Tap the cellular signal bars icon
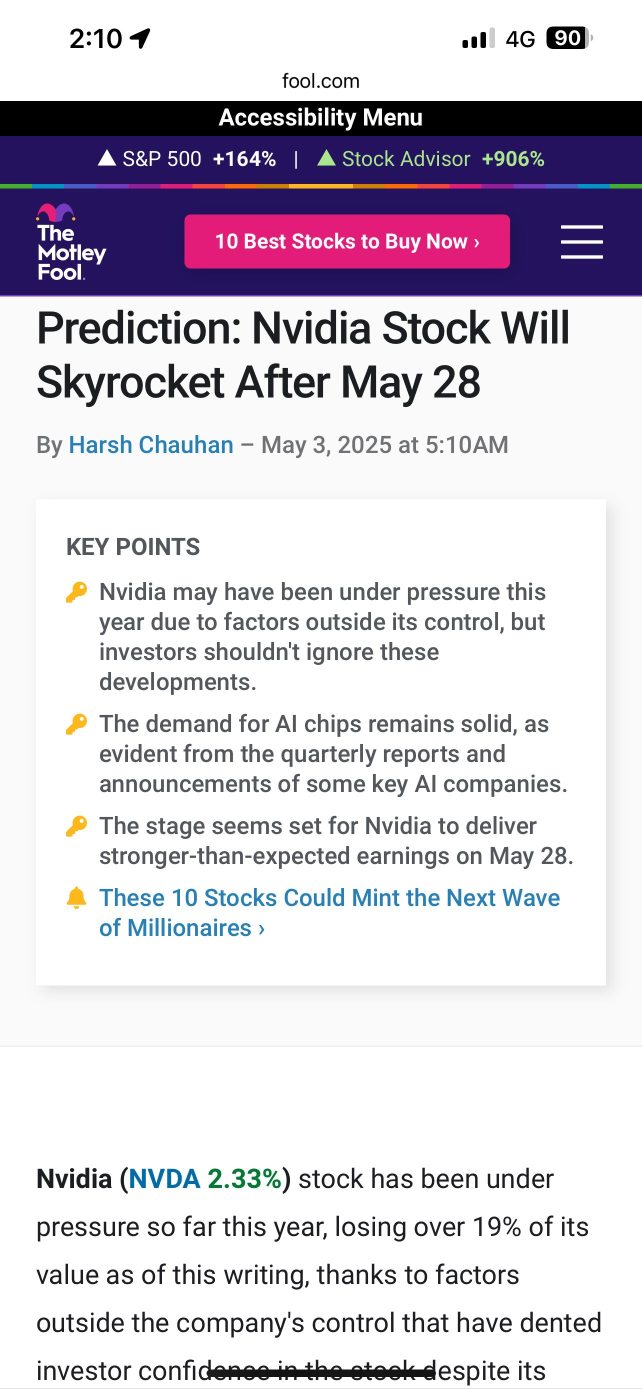642x1389 pixels. [x=478, y=39]
